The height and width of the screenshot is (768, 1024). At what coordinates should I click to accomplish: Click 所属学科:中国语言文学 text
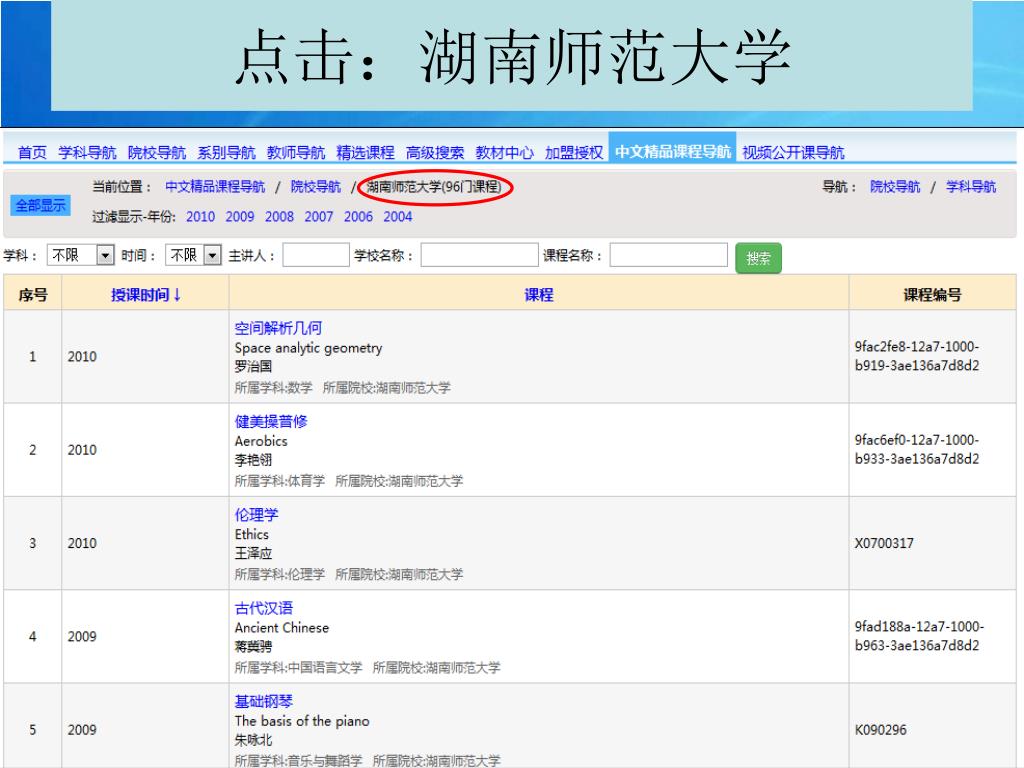[x=298, y=668]
